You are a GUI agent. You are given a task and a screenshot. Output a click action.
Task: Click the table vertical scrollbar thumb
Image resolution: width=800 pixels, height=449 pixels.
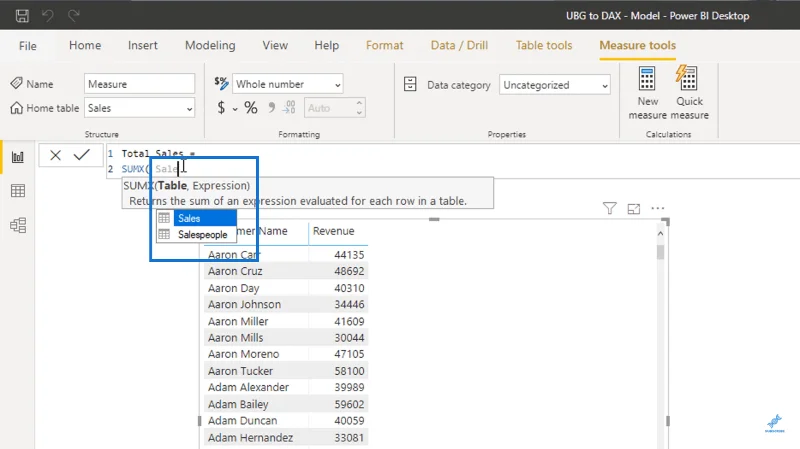[x=660, y=252]
